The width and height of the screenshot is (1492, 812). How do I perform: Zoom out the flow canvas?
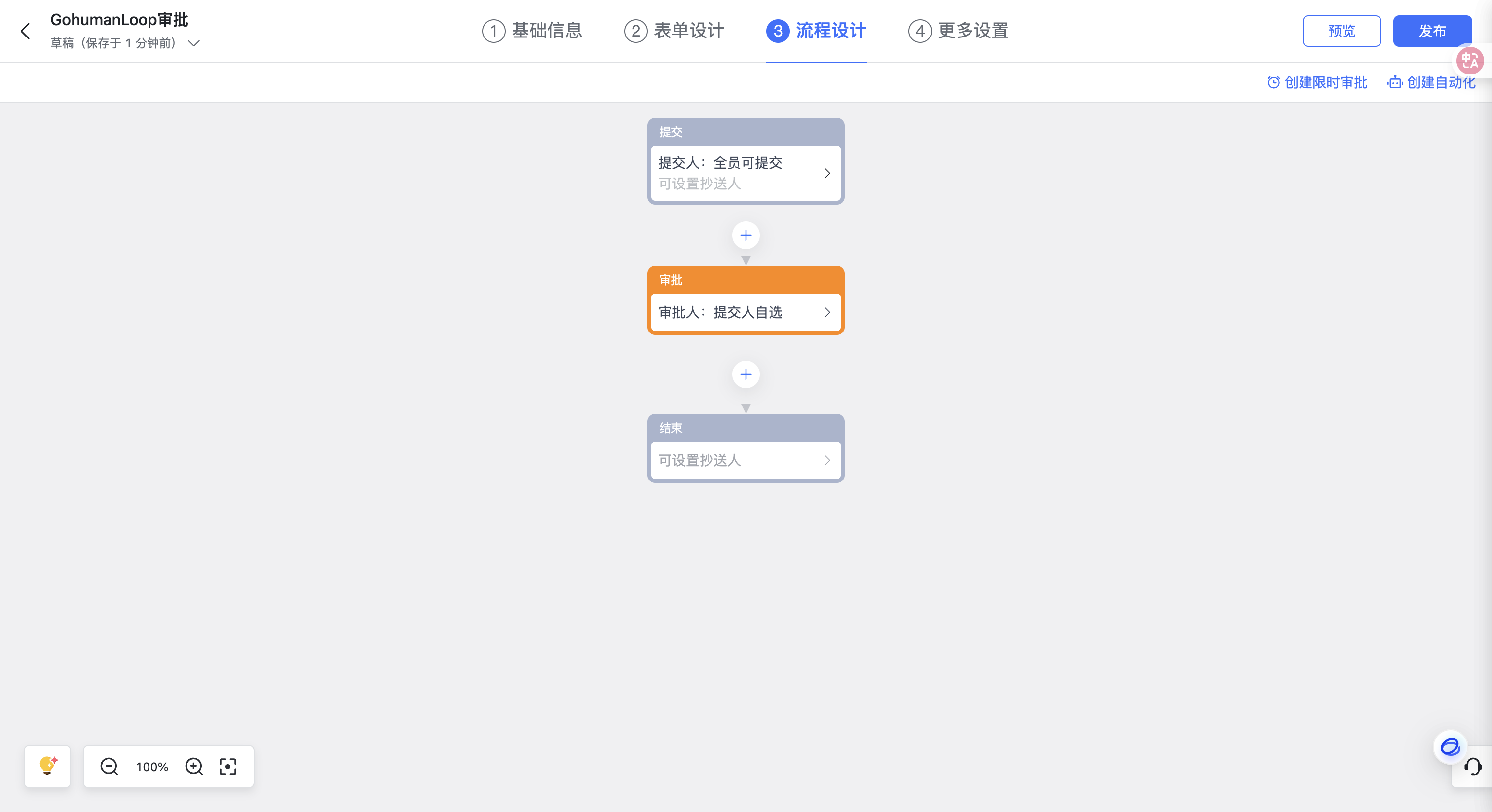109,766
